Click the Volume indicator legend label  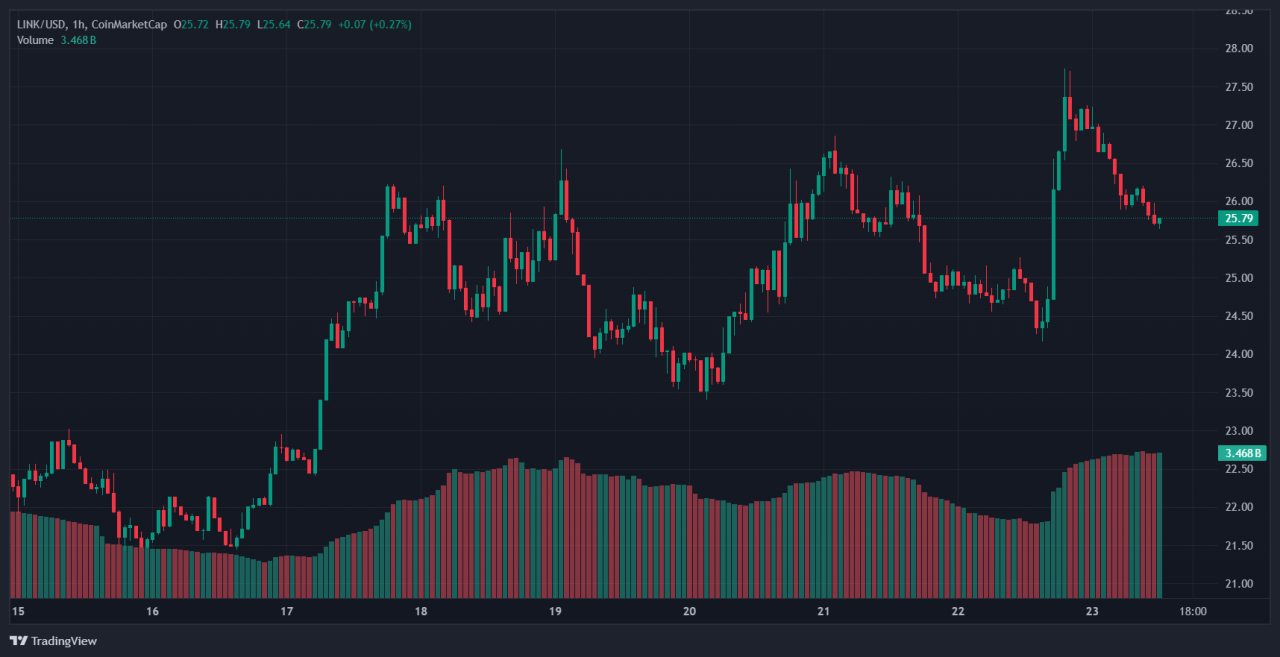pyautogui.click(x=36, y=39)
